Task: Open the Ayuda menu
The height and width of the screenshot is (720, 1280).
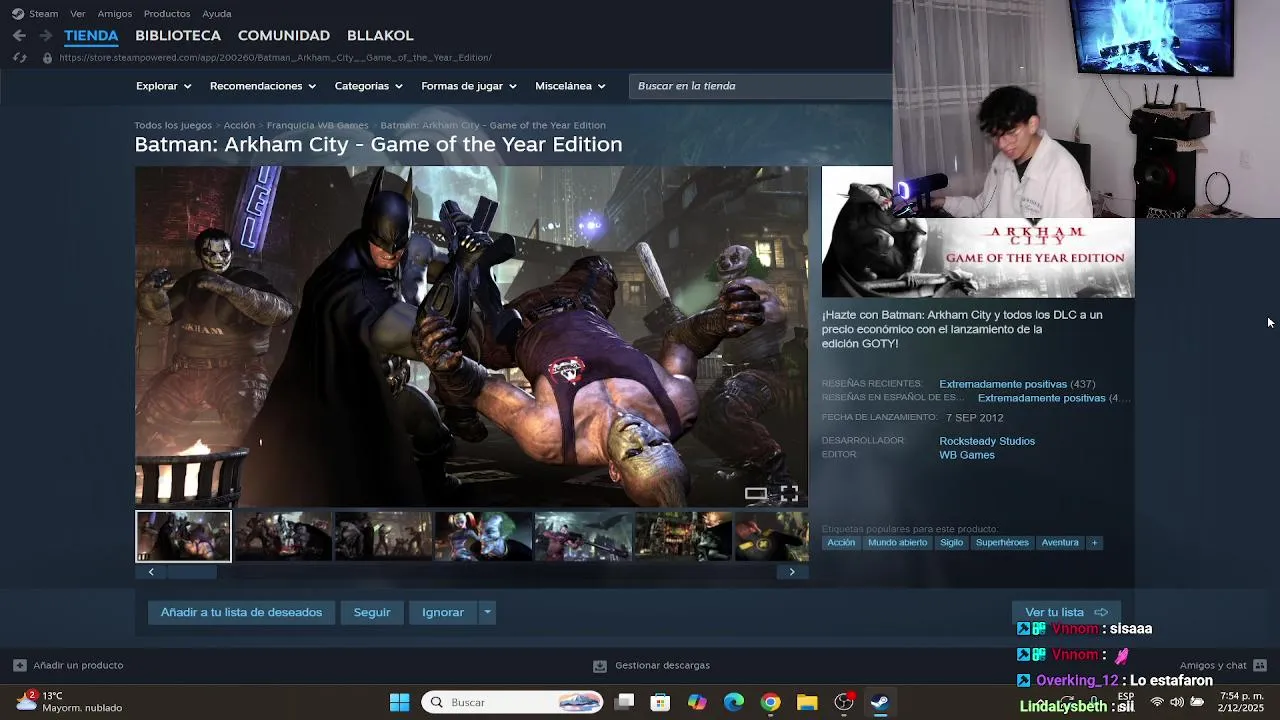Action: click(x=217, y=14)
